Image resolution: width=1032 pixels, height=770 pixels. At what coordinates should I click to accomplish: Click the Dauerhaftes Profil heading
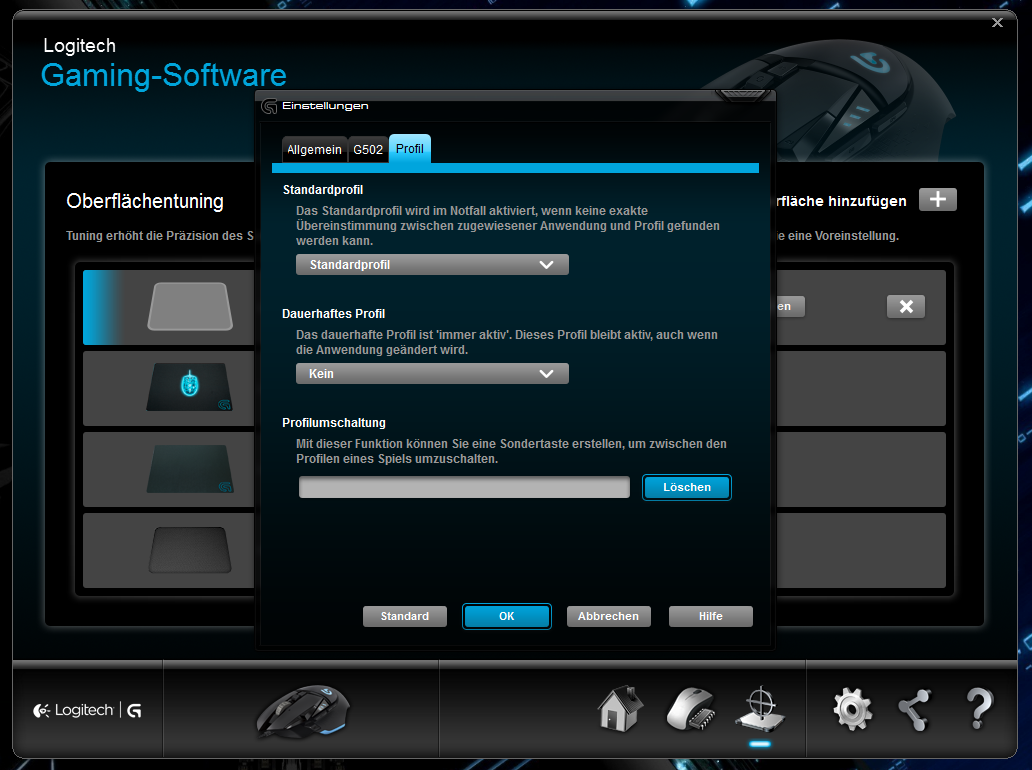coord(334,314)
